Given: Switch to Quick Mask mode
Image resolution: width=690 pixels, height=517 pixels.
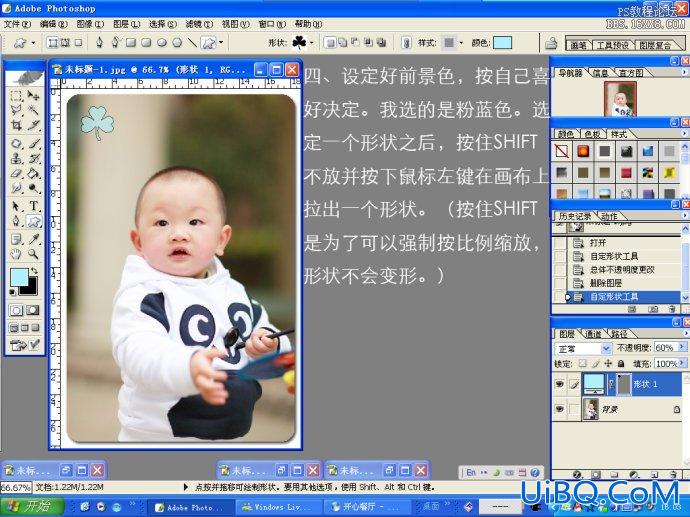Looking at the screenshot, I should (x=32, y=310).
